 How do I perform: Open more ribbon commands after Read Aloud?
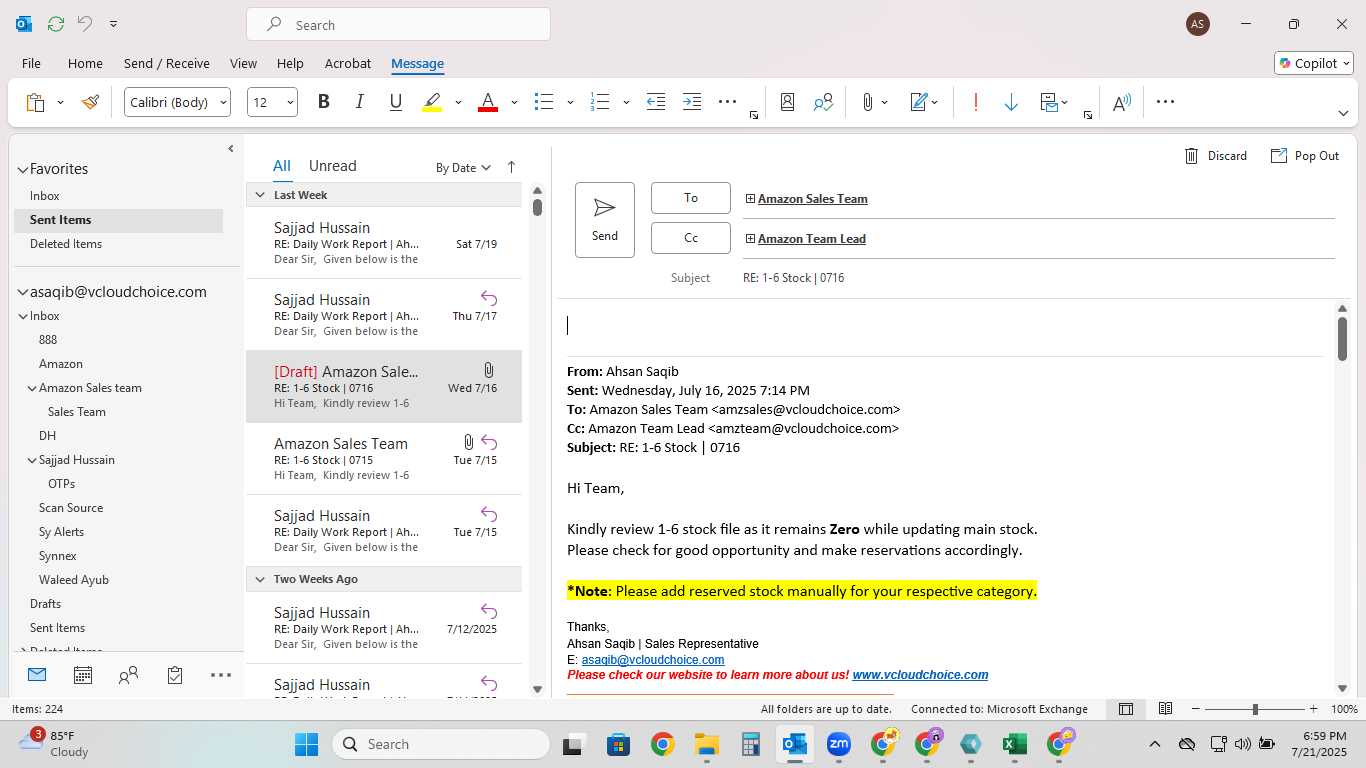[x=1165, y=102]
